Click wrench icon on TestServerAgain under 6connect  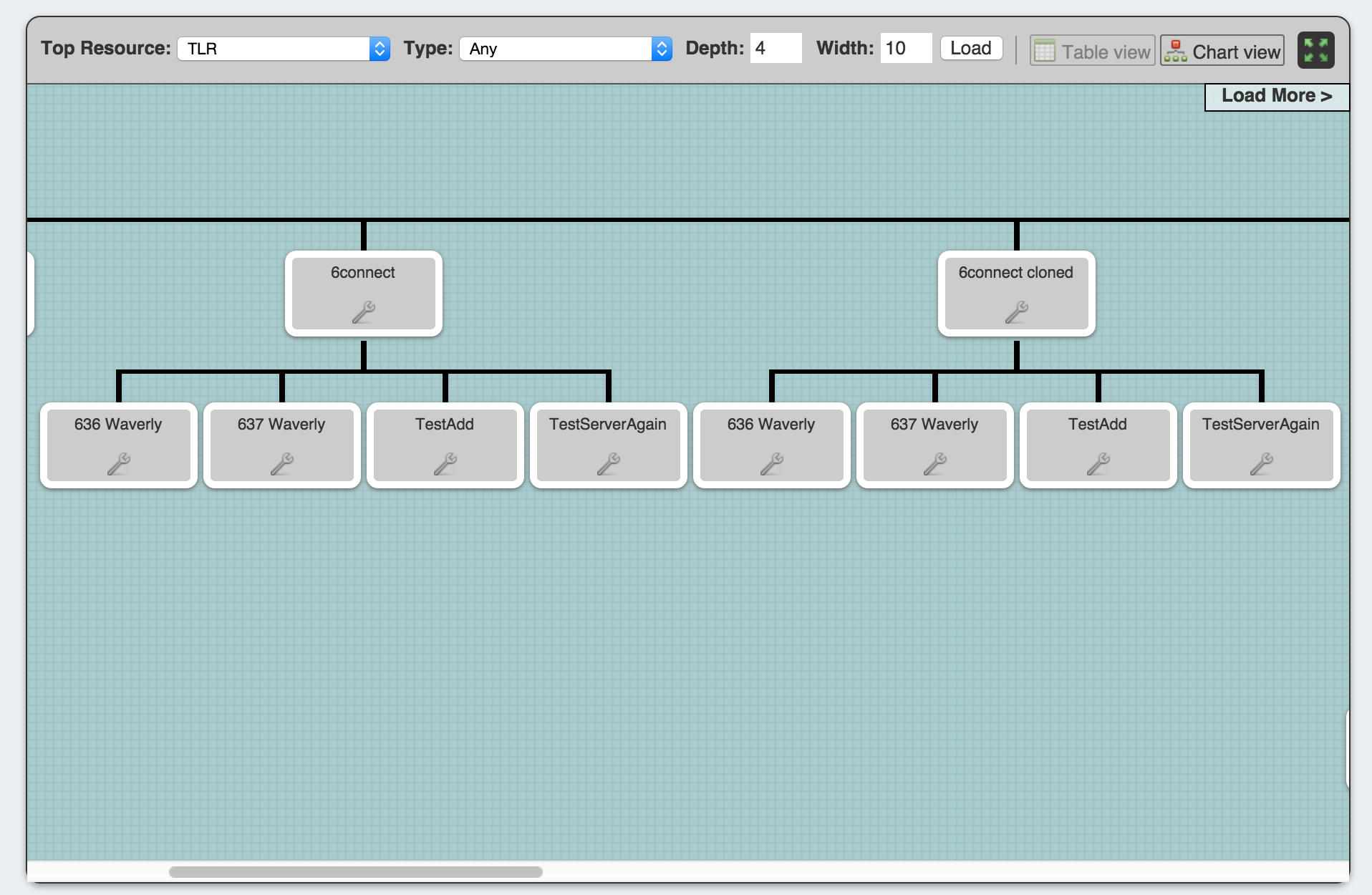(609, 464)
